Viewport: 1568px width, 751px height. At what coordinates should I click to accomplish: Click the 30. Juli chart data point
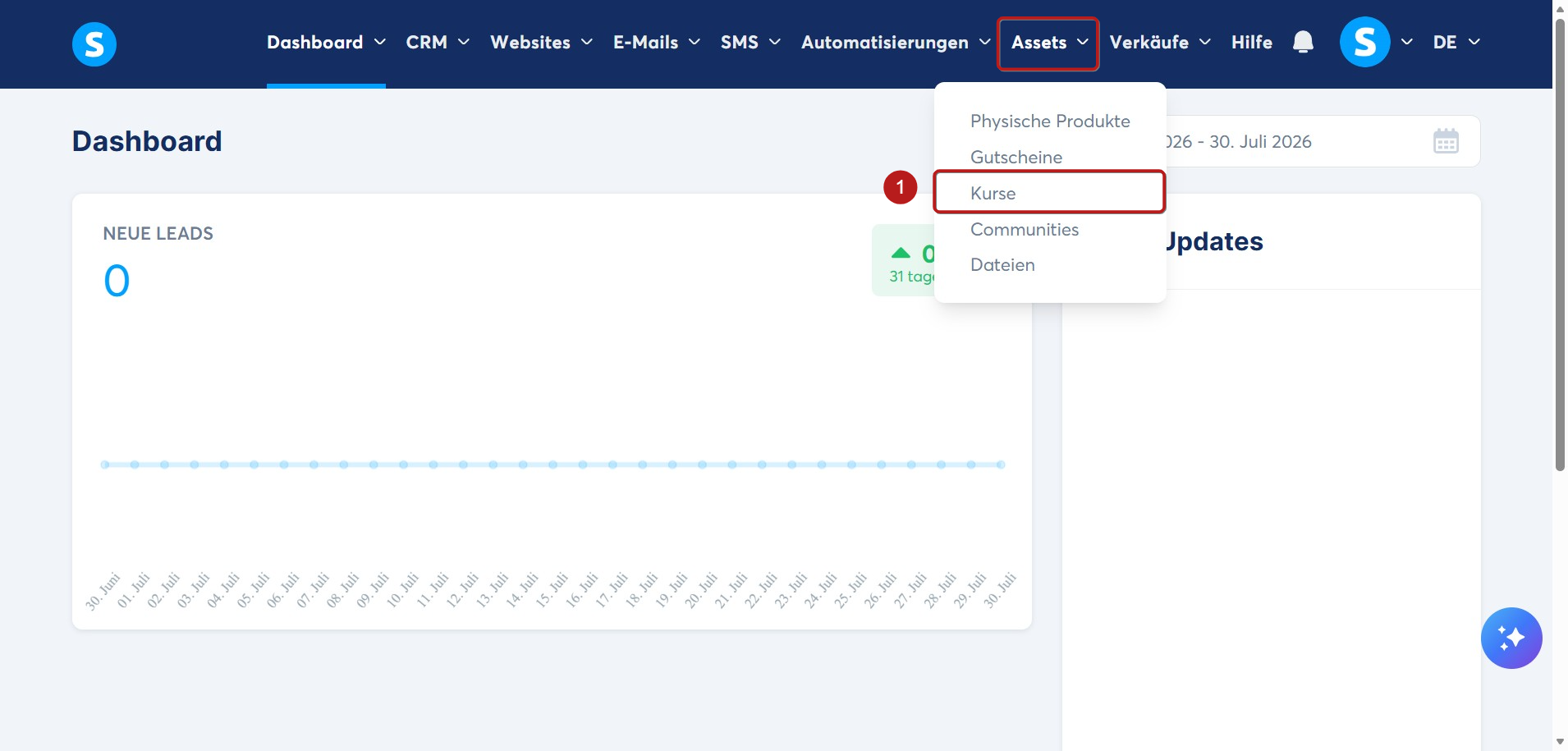(x=1001, y=465)
